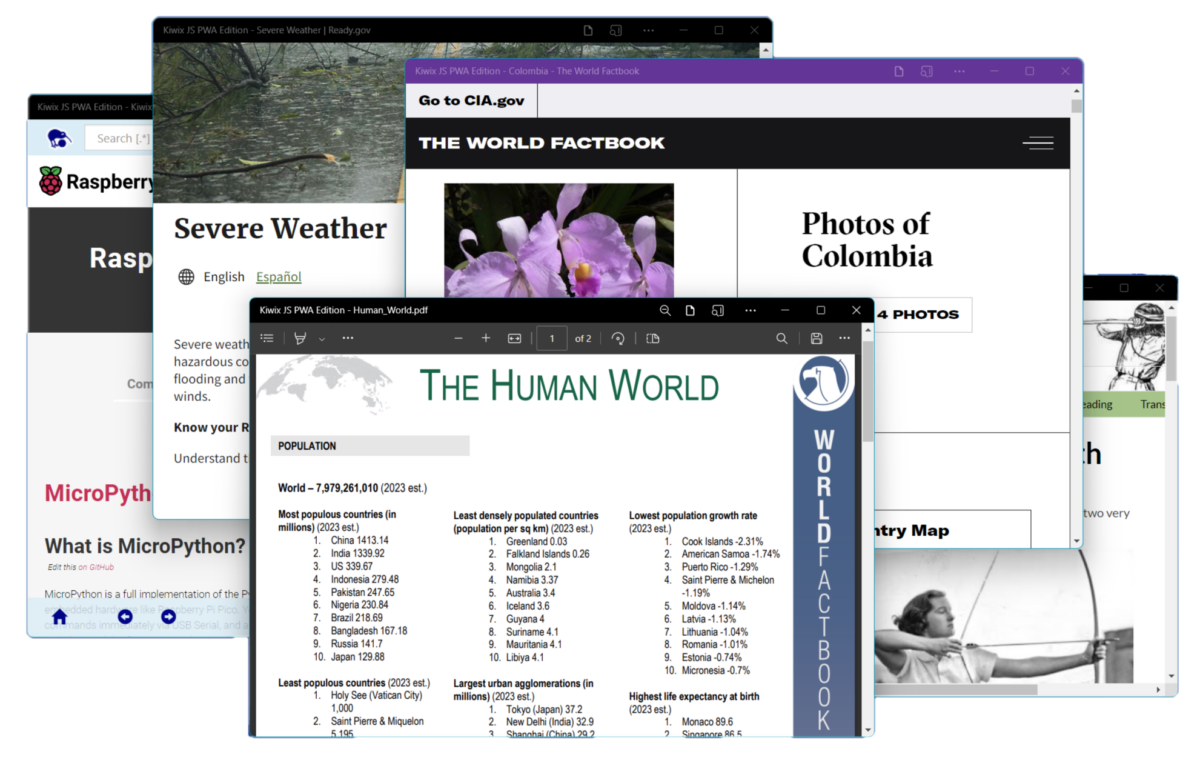Follow the Go to CIA.gov link
Viewport: 1200px width, 760px height.
471,100
